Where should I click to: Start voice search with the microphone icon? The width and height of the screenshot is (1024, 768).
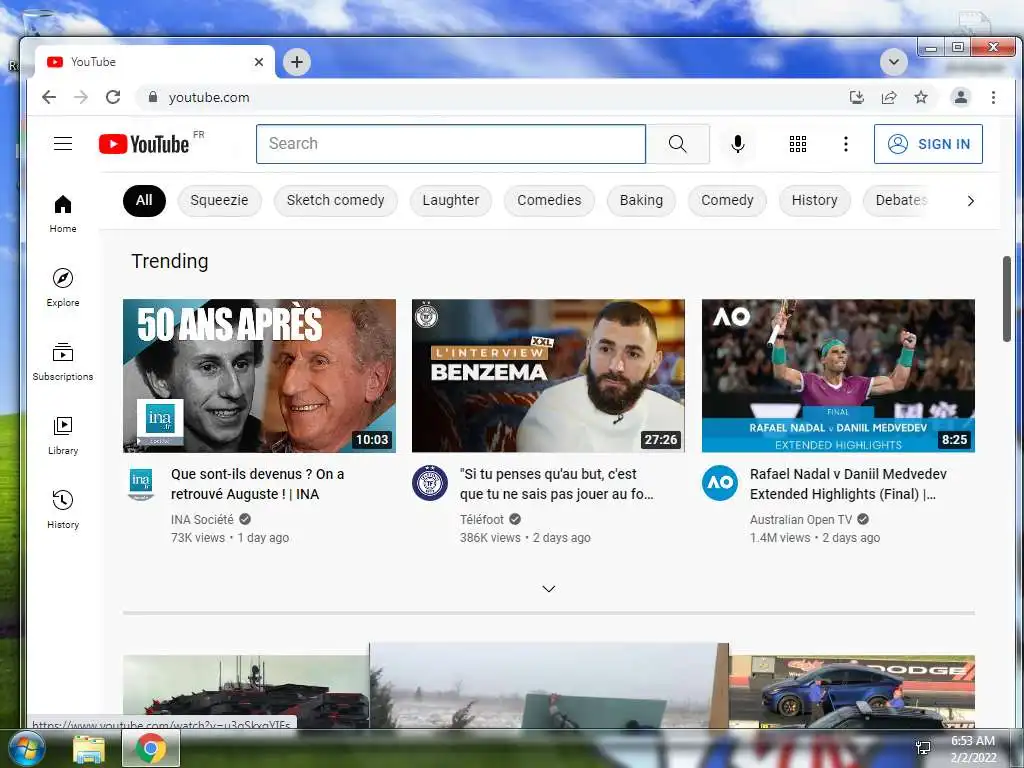[x=737, y=144]
